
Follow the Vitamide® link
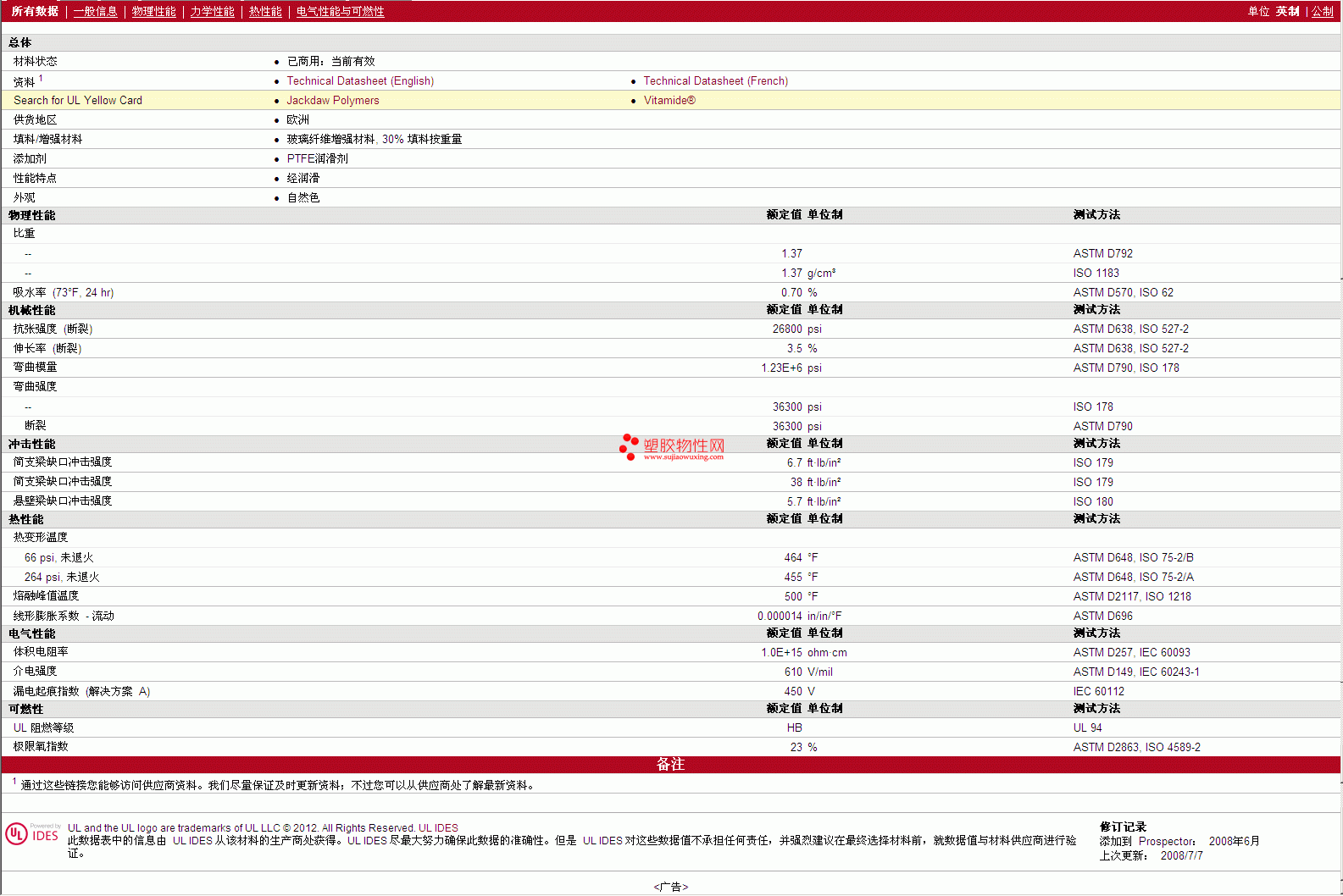point(669,100)
